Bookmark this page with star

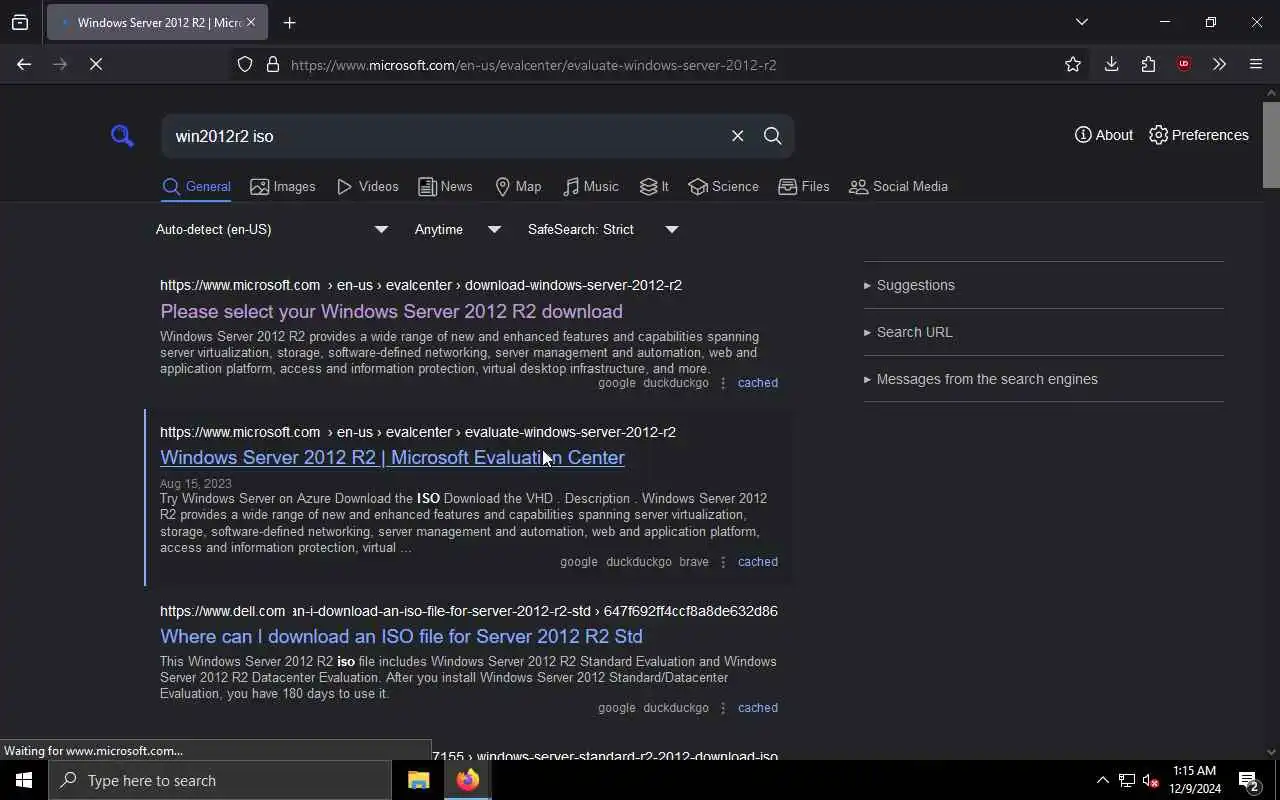[x=1073, y=64]
